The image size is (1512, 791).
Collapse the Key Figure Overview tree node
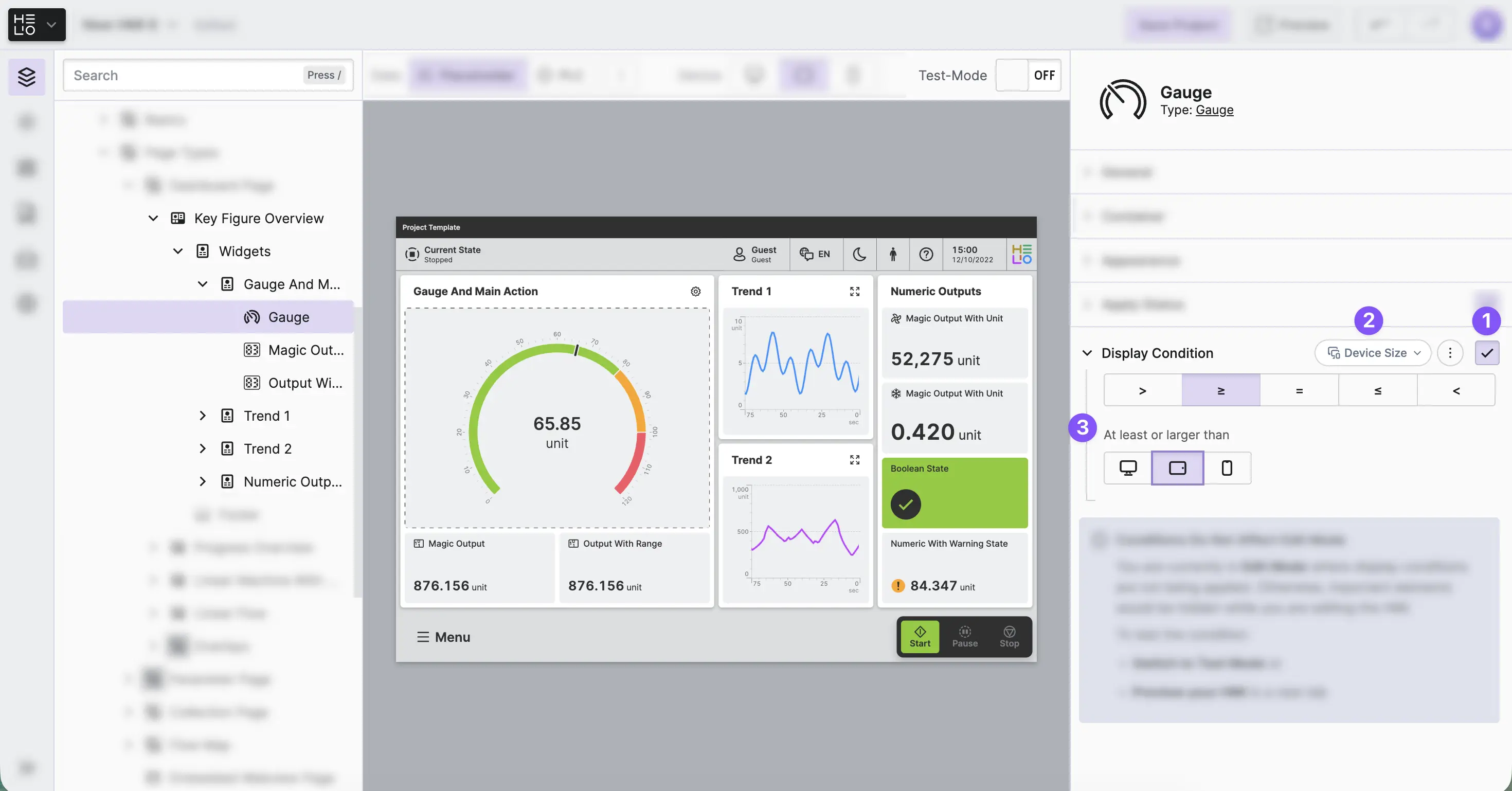coord(153,218)
